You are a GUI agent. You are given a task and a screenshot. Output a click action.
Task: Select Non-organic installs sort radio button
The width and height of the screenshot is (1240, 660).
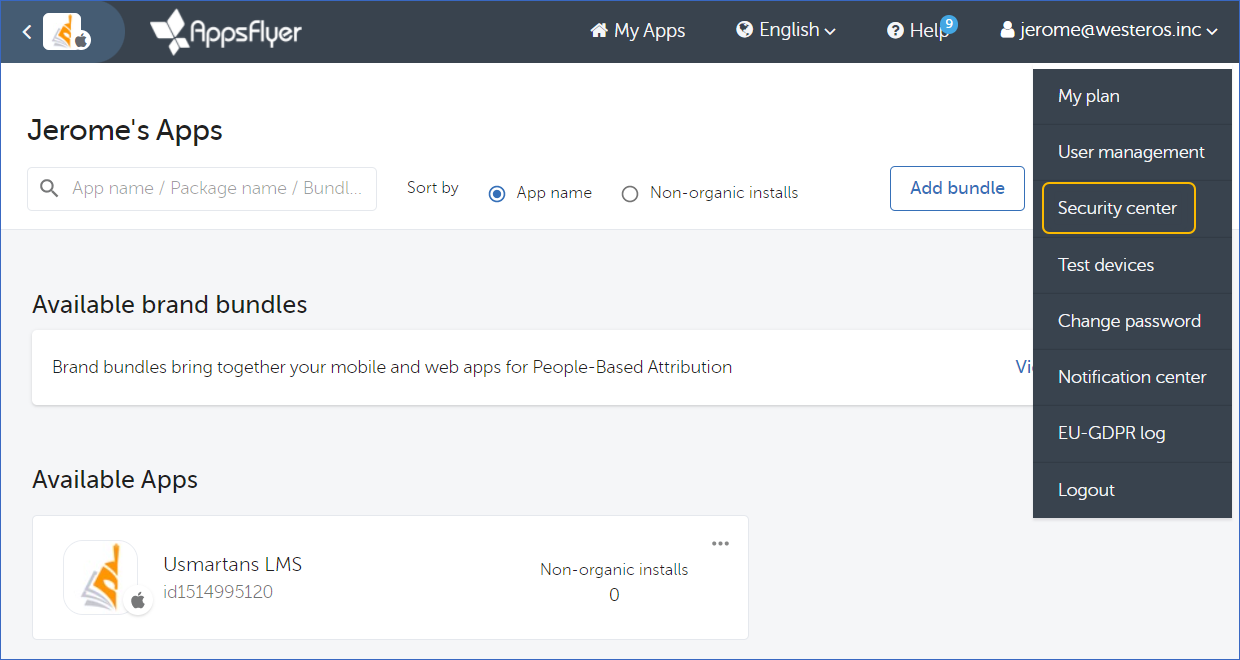(x=630, y=194)
